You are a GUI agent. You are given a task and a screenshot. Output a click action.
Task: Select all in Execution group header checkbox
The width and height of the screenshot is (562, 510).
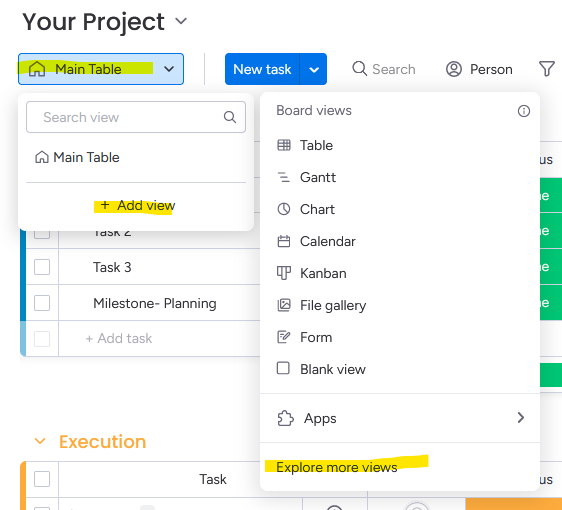(42, 479)
